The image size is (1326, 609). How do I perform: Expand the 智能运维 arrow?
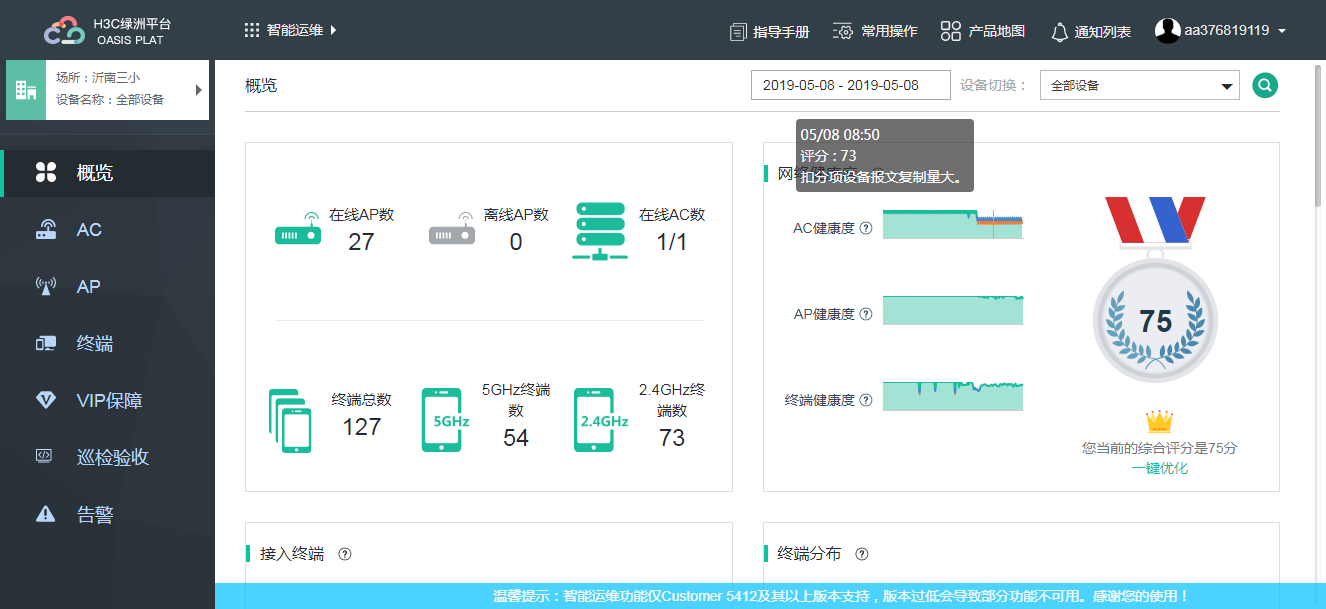(333, 30)
